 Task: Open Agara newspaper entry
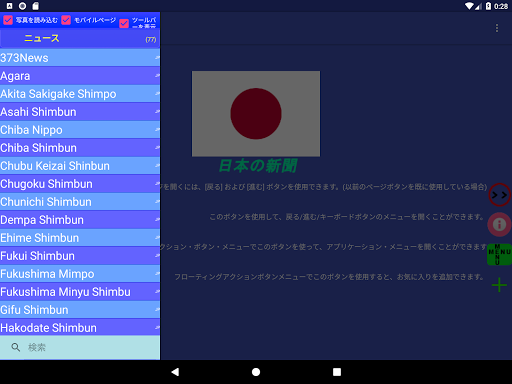(x=80, y=76)
